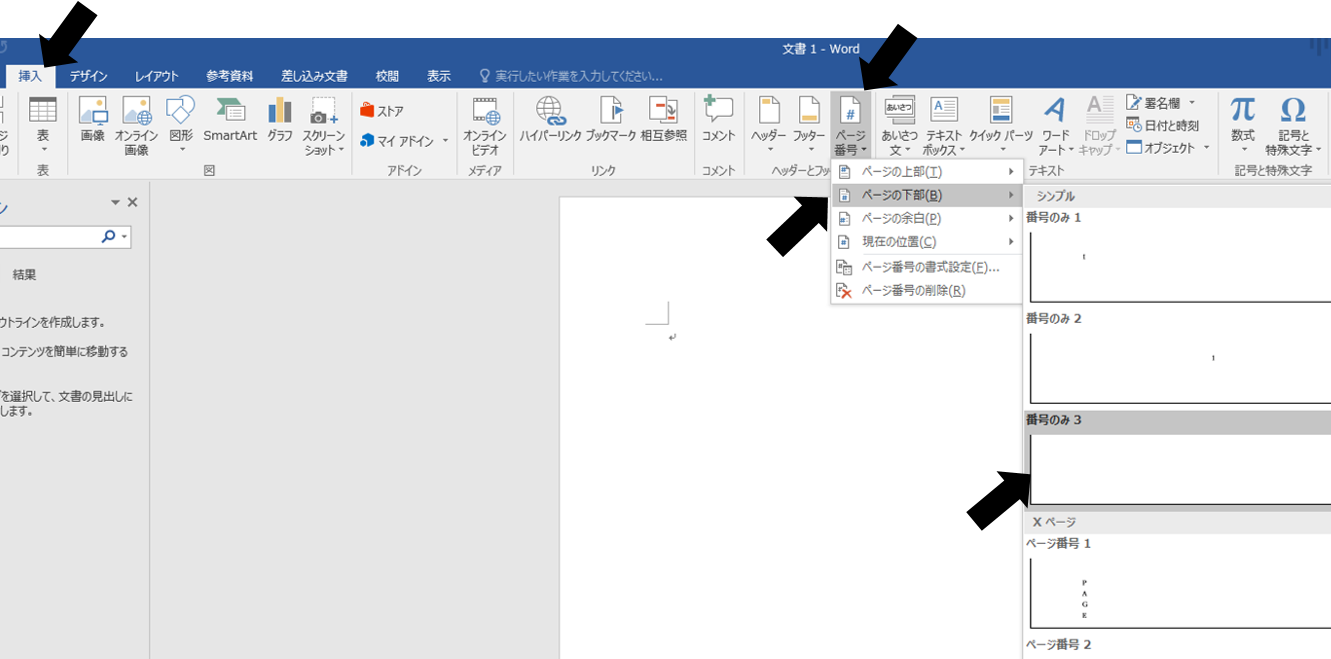The width and height of the screenshot is (1331, 659).
Task: Open the レイアウト ribbon tab
Action: pyautogui.click(x=157, y=76)
